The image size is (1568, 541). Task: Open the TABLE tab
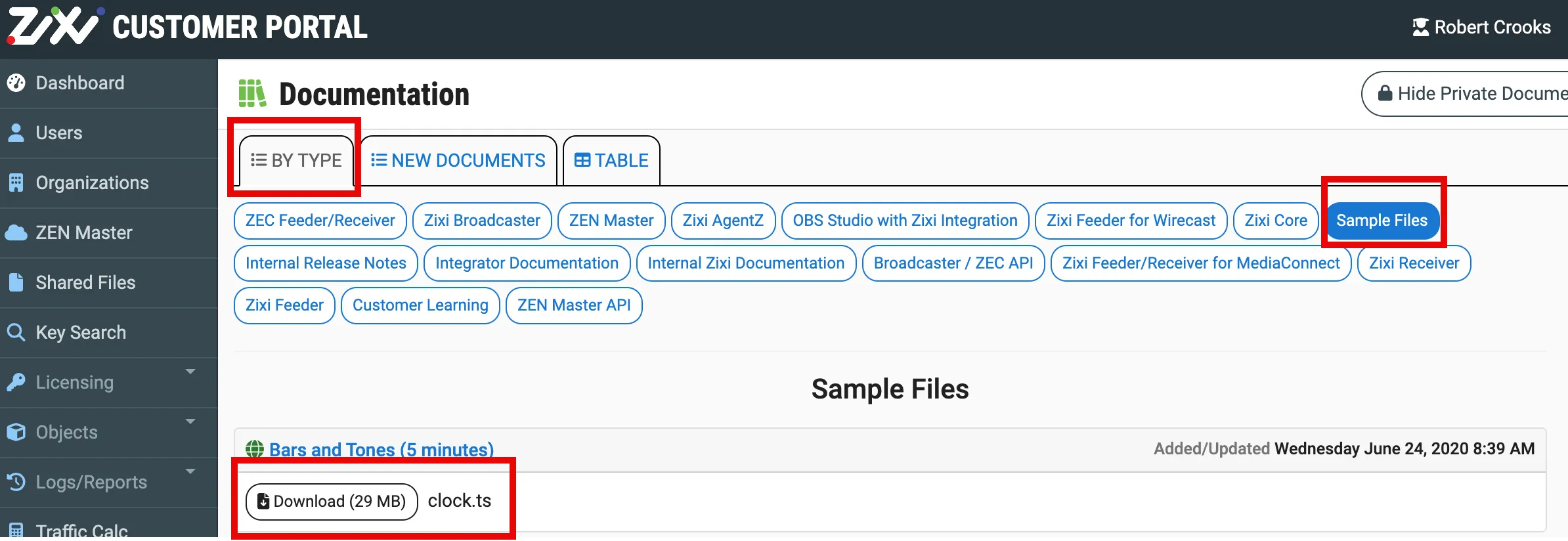click(611, 160)
